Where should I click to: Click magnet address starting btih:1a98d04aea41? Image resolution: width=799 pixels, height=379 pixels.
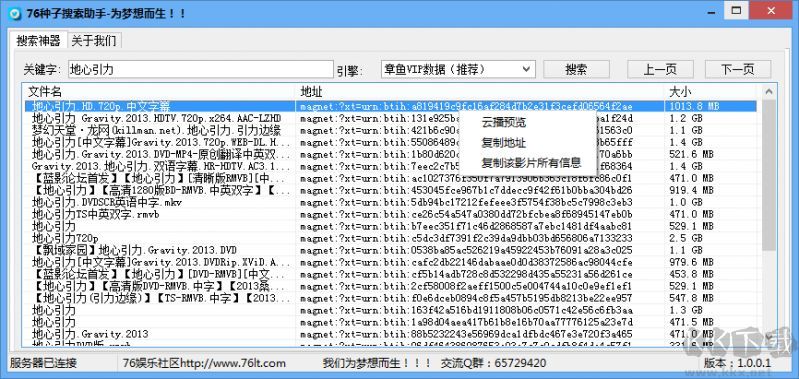[466, 322]
